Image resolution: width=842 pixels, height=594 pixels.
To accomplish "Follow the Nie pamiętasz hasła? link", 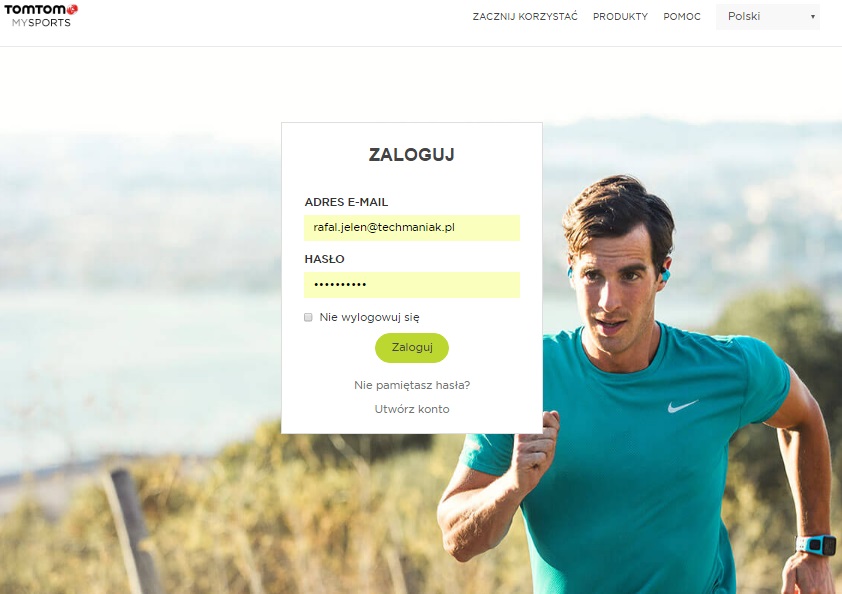I will [412, 385].
